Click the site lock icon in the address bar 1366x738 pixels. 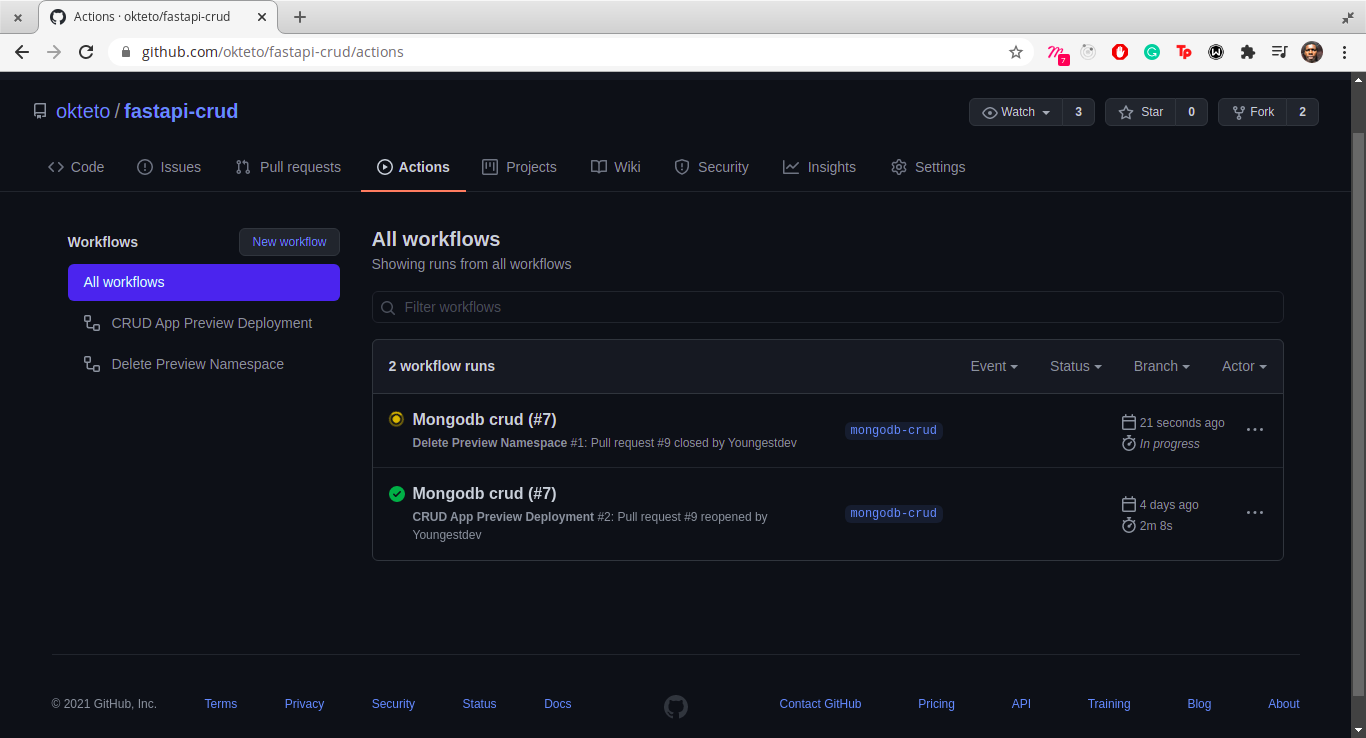coord(126,52)
